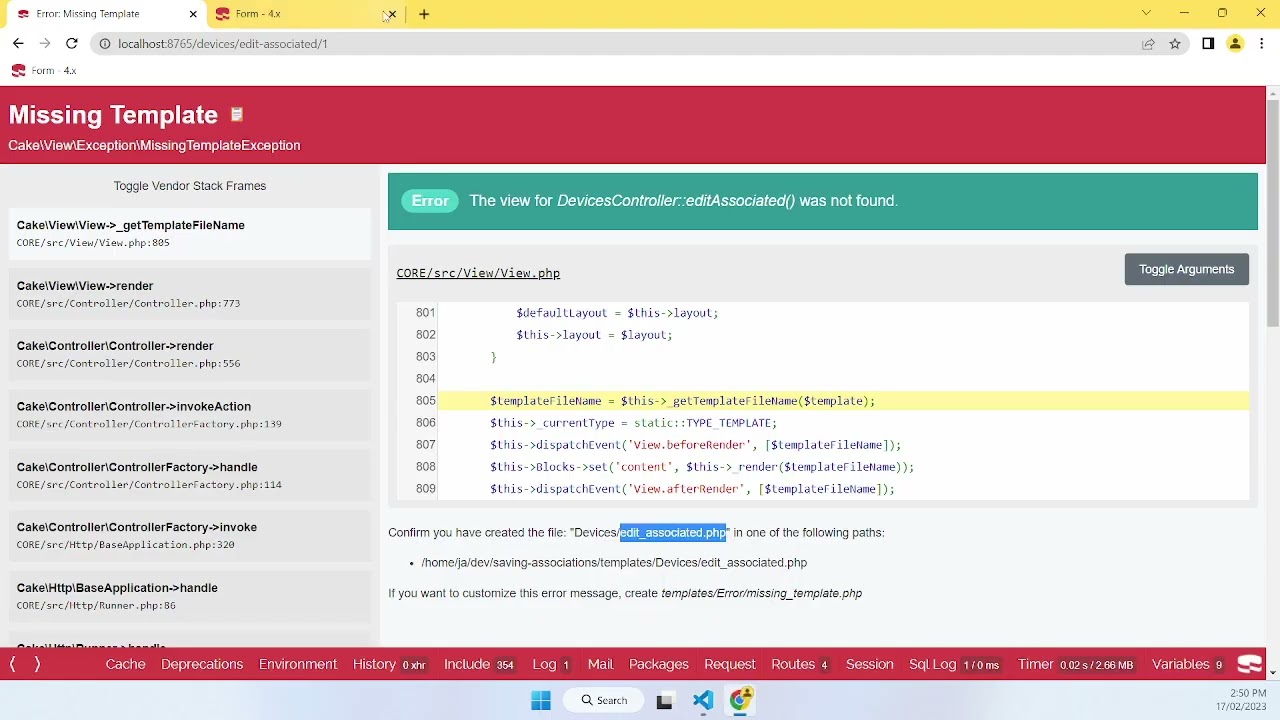The image size is (1280, 720).
Task: Open the DebugKit Packages panel
Action: [659, 664]
